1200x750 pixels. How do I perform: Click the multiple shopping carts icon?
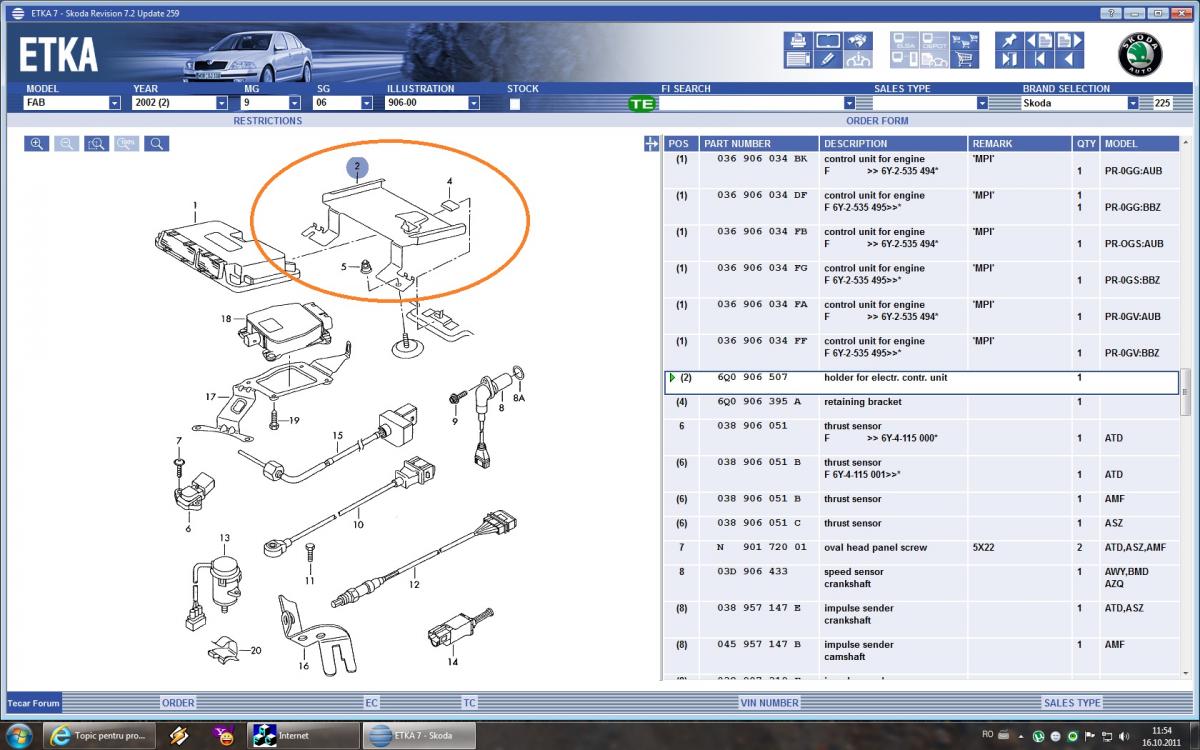(x=964, y=40)
